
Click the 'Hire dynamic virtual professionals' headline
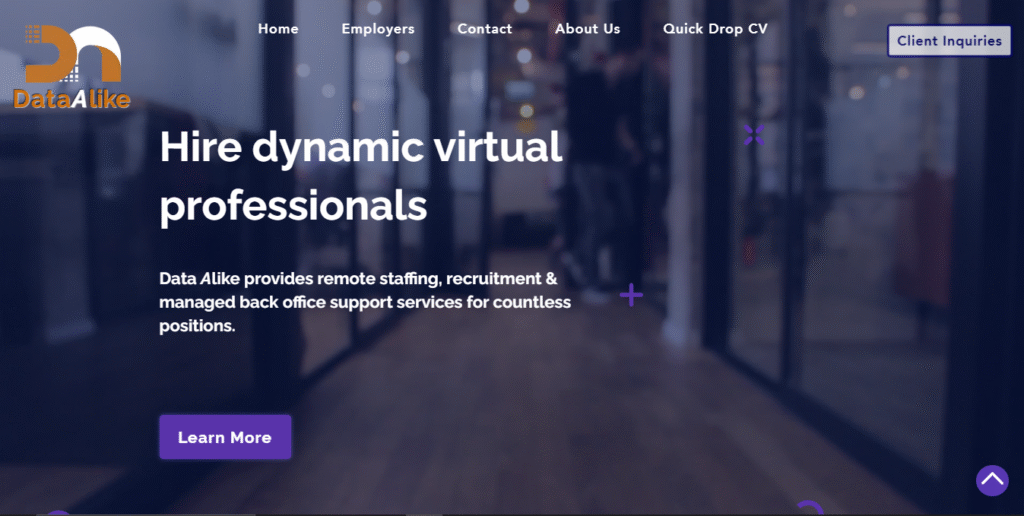pyautogui.click(x=361, y=176)
